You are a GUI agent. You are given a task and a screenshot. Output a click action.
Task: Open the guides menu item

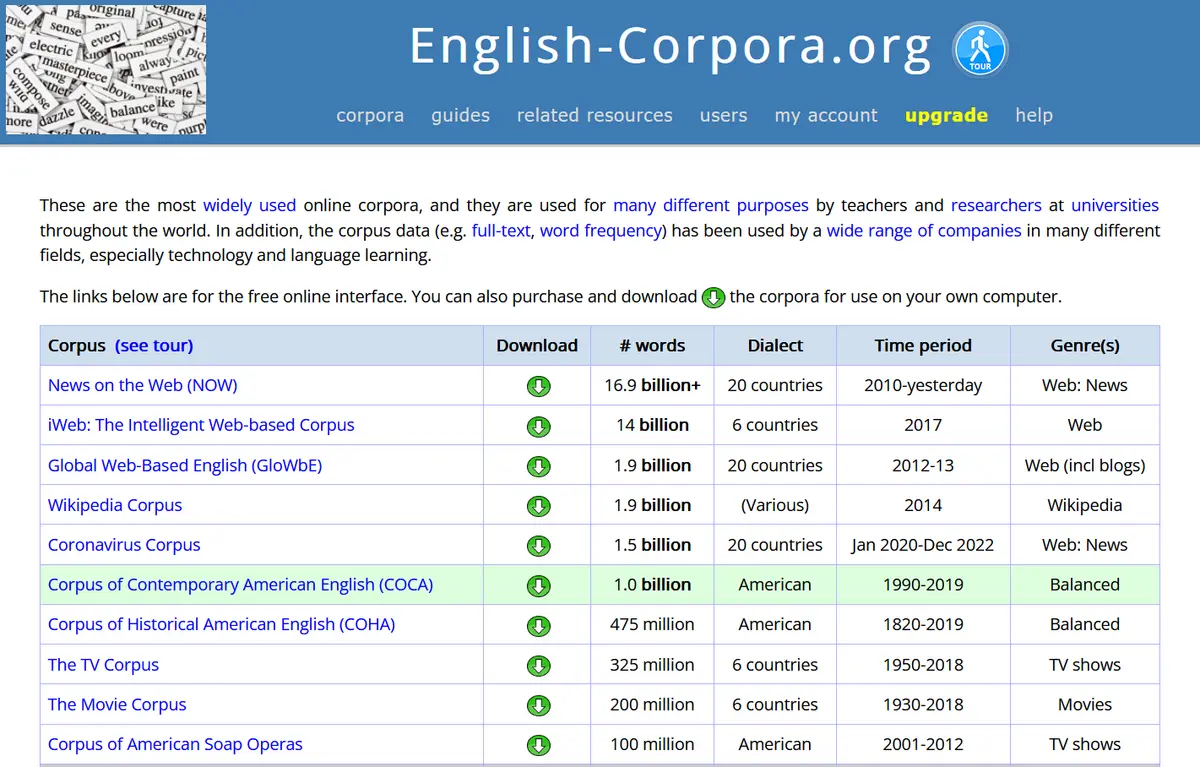point(460,115)
